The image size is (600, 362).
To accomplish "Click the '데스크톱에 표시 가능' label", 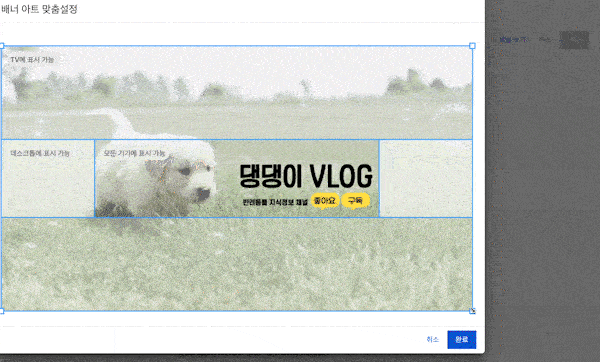I will 40,153.
